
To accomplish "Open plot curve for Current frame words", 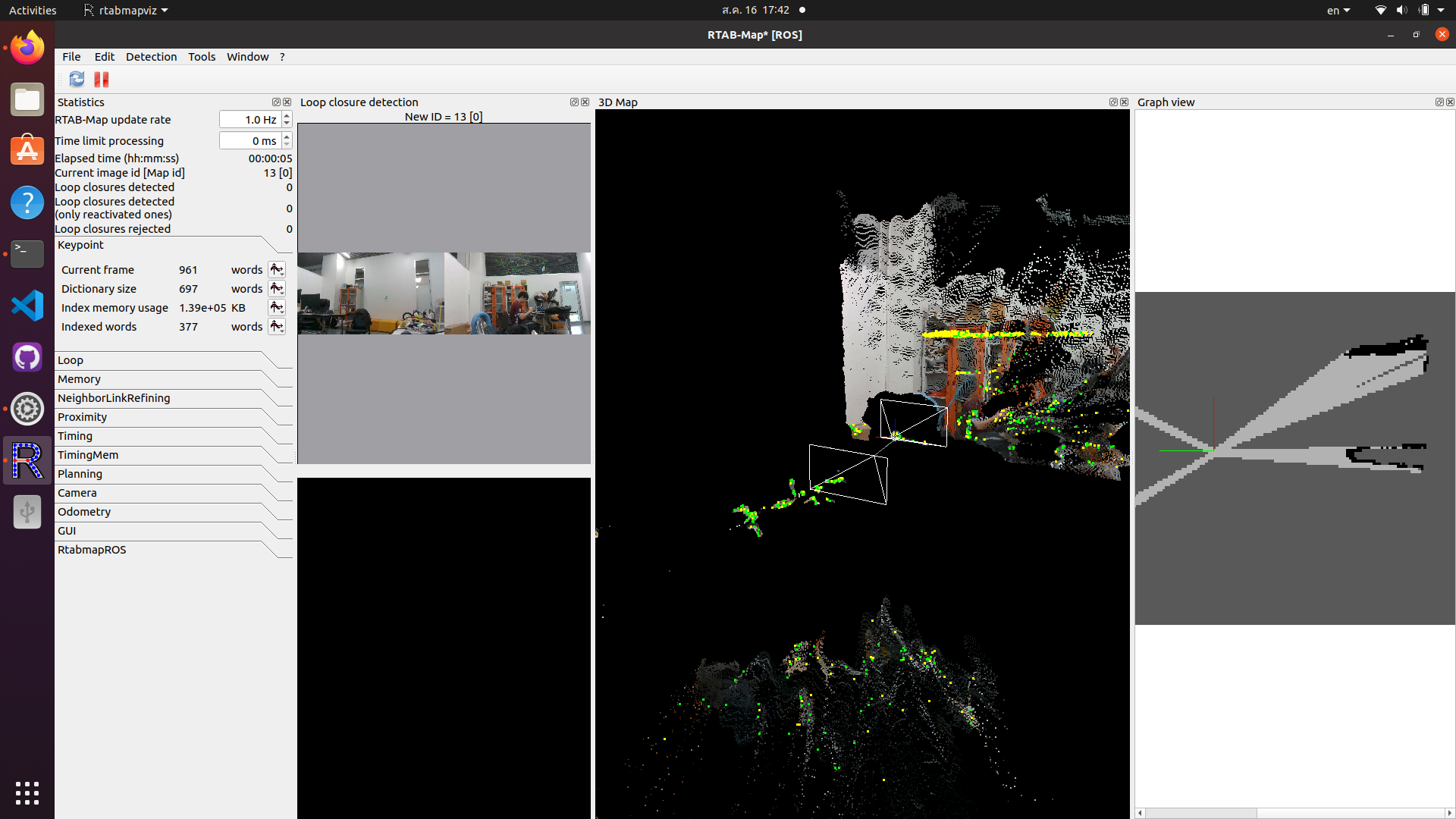I will coord(277,270).
